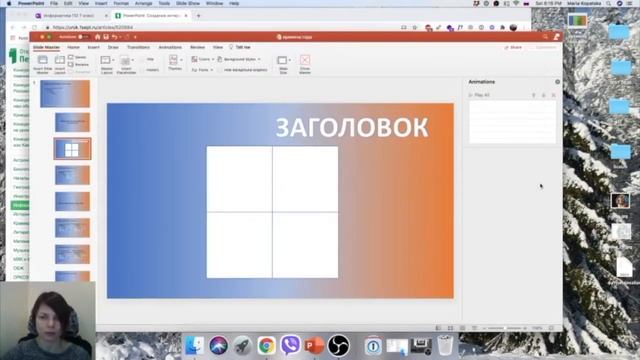Click Insert Placeholder icon
Screen dimensions: 640x360
(125, 61)
